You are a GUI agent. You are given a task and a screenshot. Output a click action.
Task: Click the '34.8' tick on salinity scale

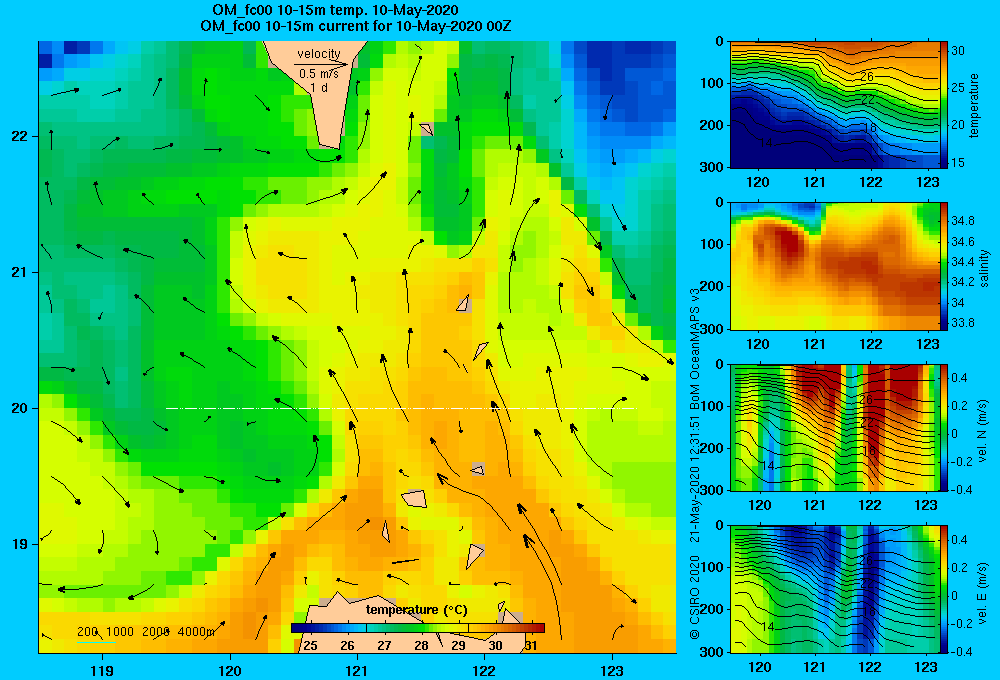963,221
